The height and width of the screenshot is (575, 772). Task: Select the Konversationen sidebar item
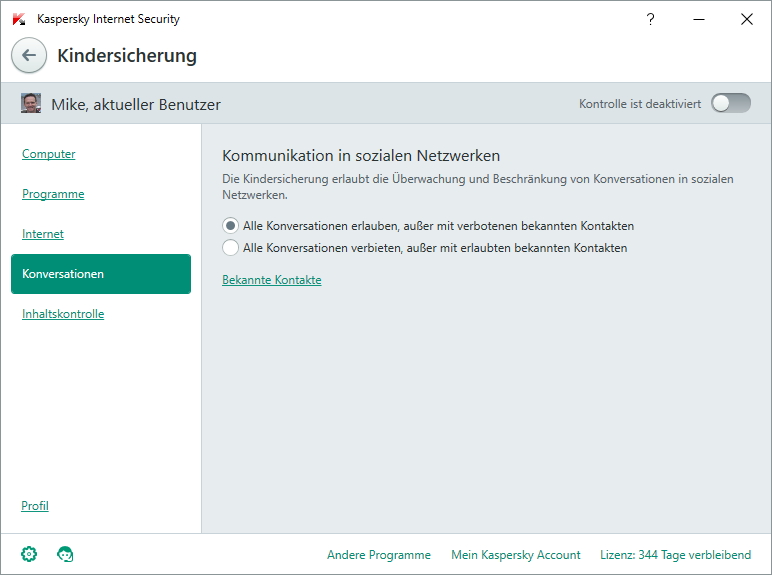point(101,274)
